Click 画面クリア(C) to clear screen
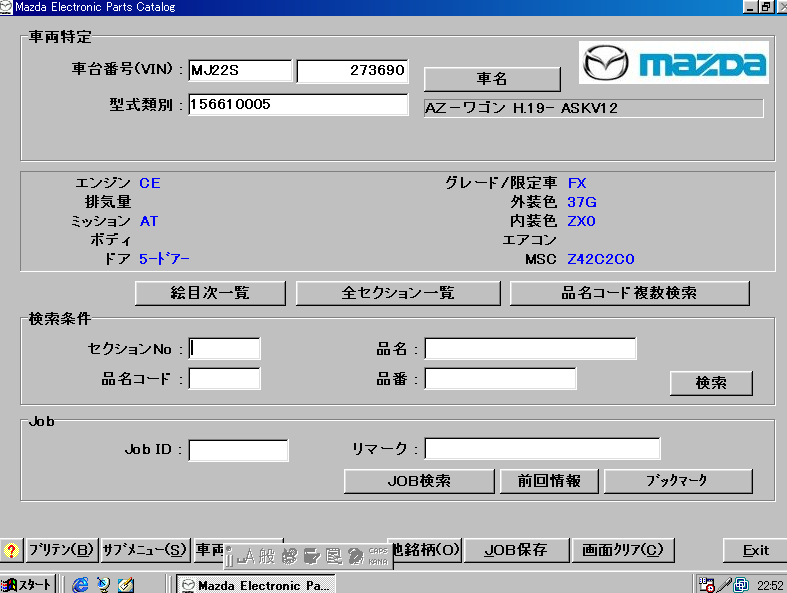This screenshot has width=787, height=593. [622, 550]
